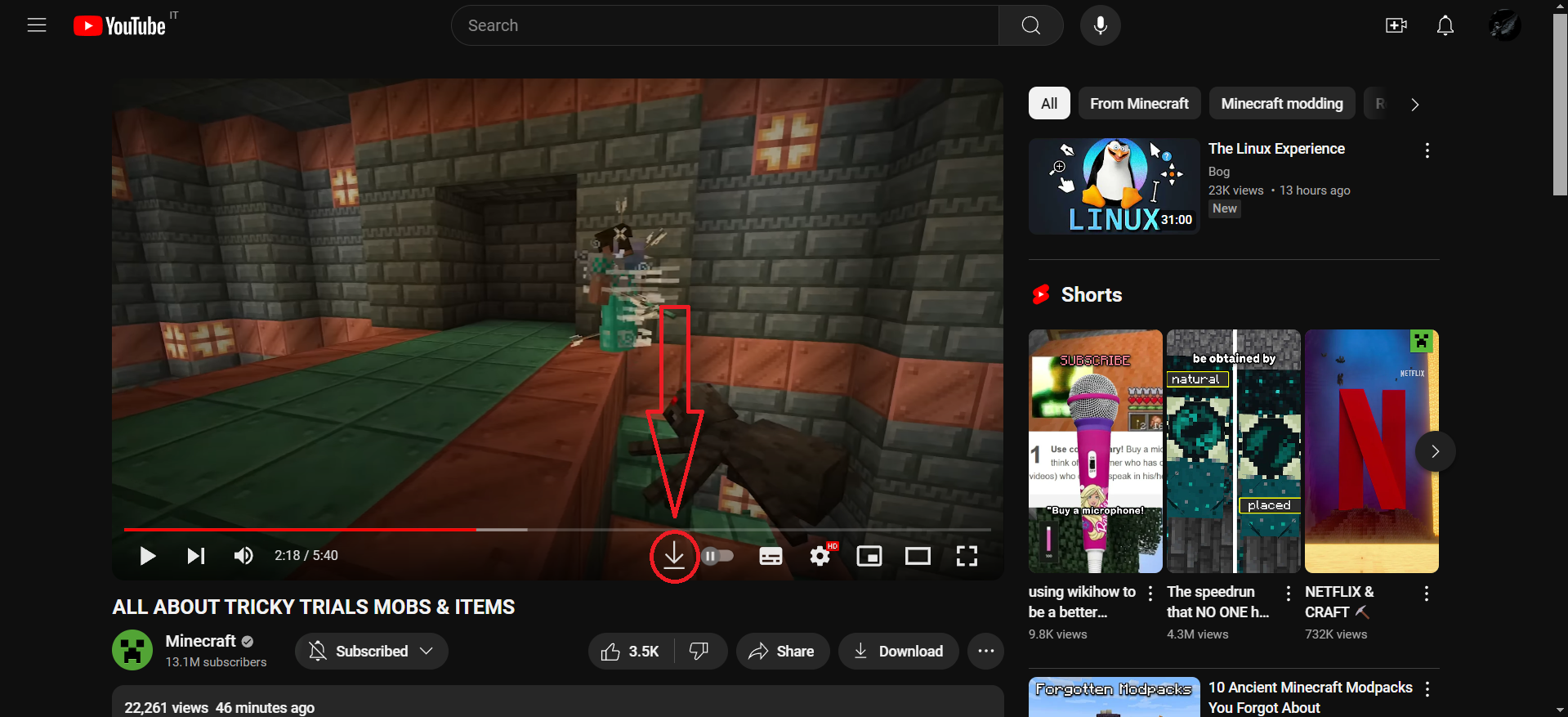Show next Shorts with the arrow button
Viewport: 1568px width, 717px height.
(x=1435, y=451)
